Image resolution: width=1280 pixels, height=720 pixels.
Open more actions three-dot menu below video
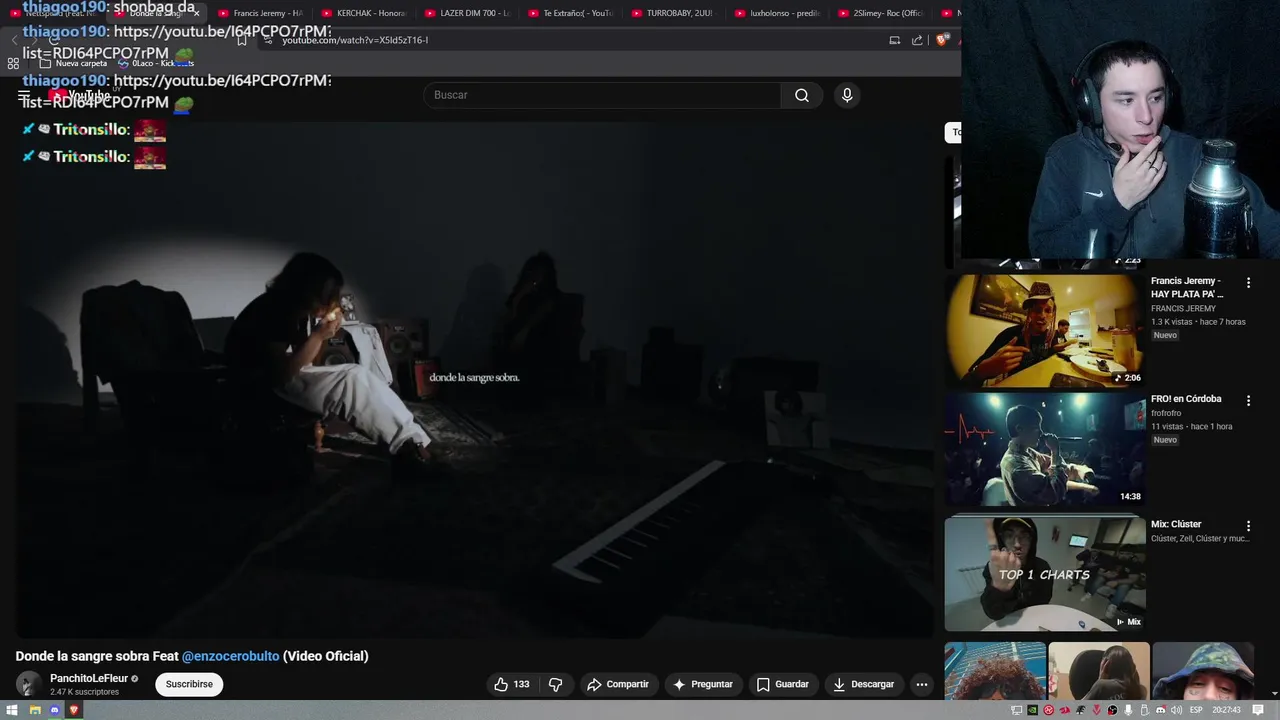(922, 684)
